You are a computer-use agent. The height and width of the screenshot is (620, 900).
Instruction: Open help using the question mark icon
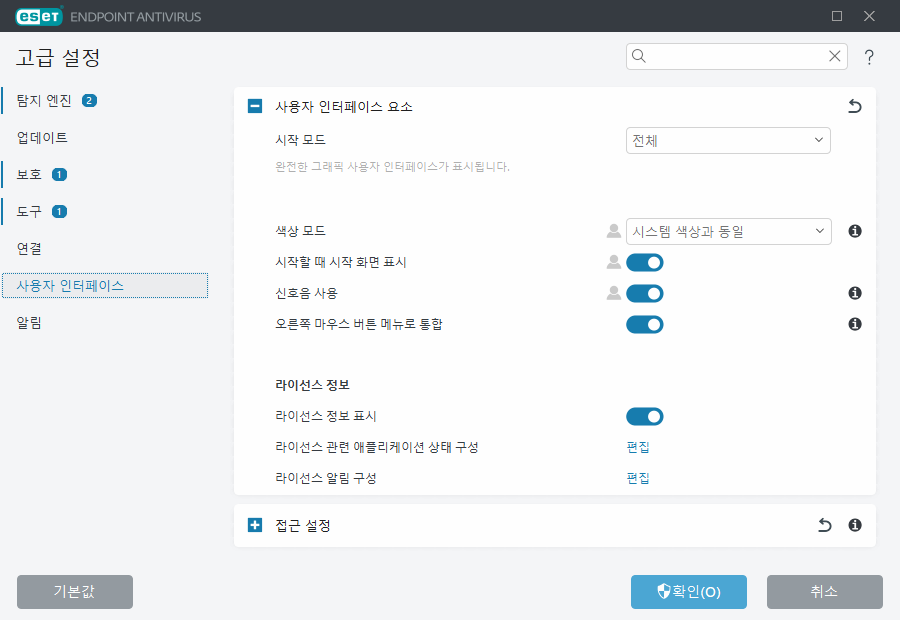(869, 57)
